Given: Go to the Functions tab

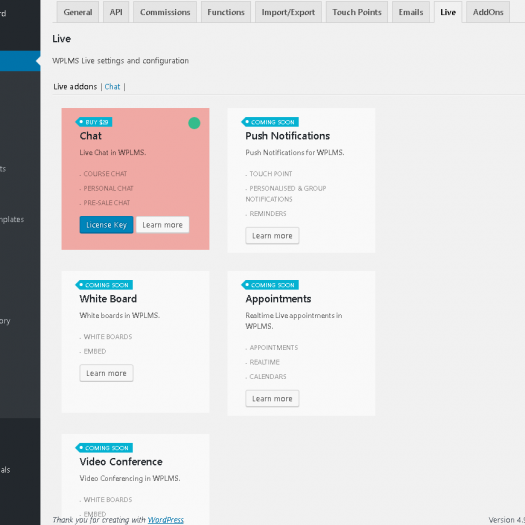Looking at the screenshot, I should pos(226,12).
